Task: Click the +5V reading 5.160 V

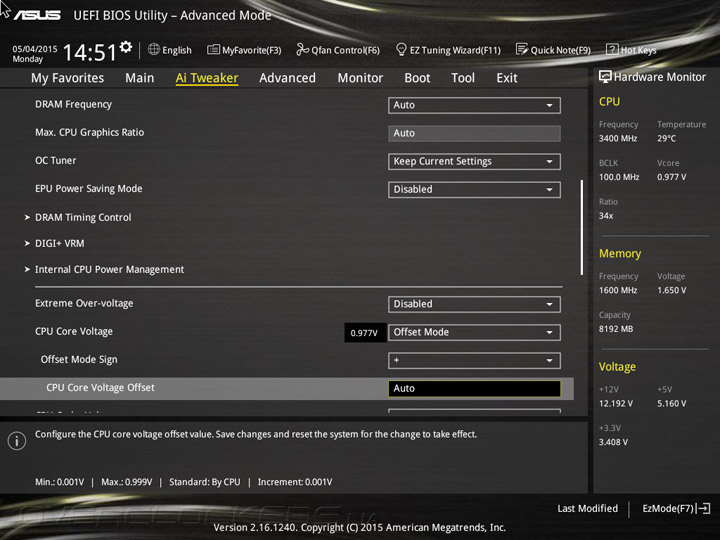Action: [x=672, y=403]
